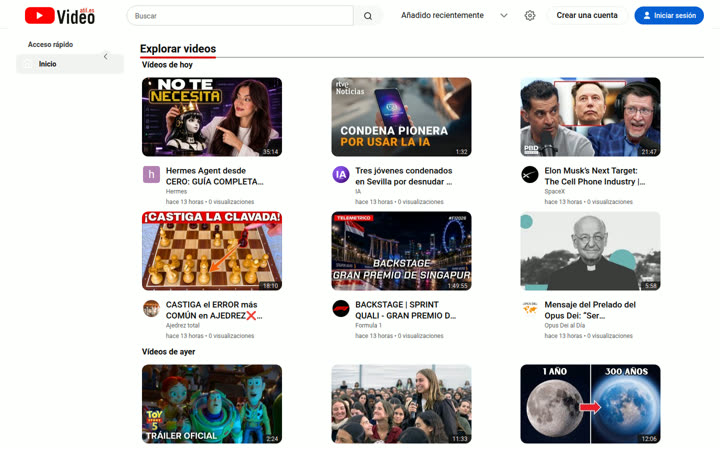Image resolution: width=720 pixels, height=450 pixels.
Task: Click the dropdown arrow next to Añadido recientemente
Action: tap(504, 16)
